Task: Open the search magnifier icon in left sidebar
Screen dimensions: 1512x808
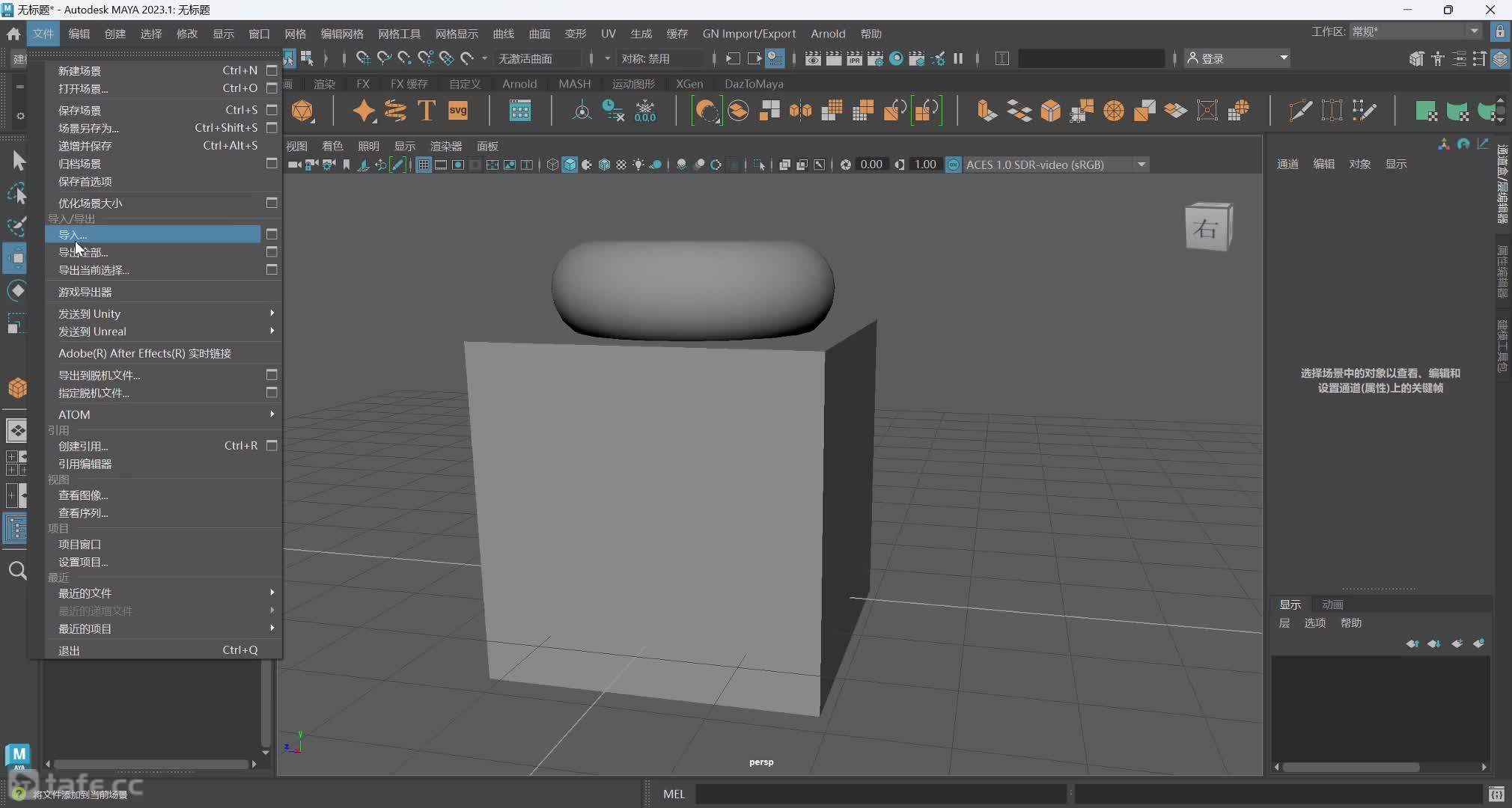Action: [17, 571]
